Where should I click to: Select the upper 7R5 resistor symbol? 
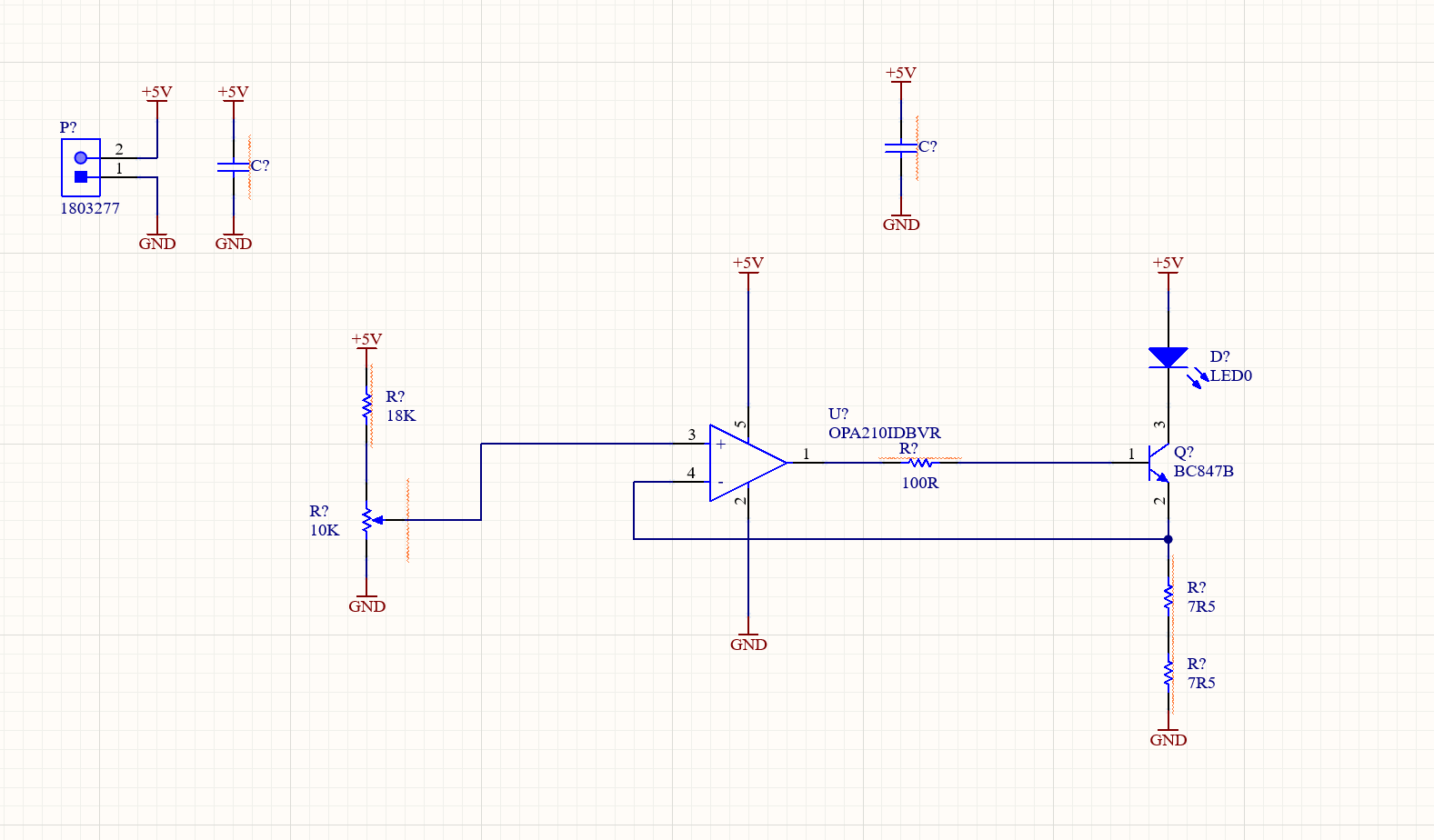[1168, 597]
